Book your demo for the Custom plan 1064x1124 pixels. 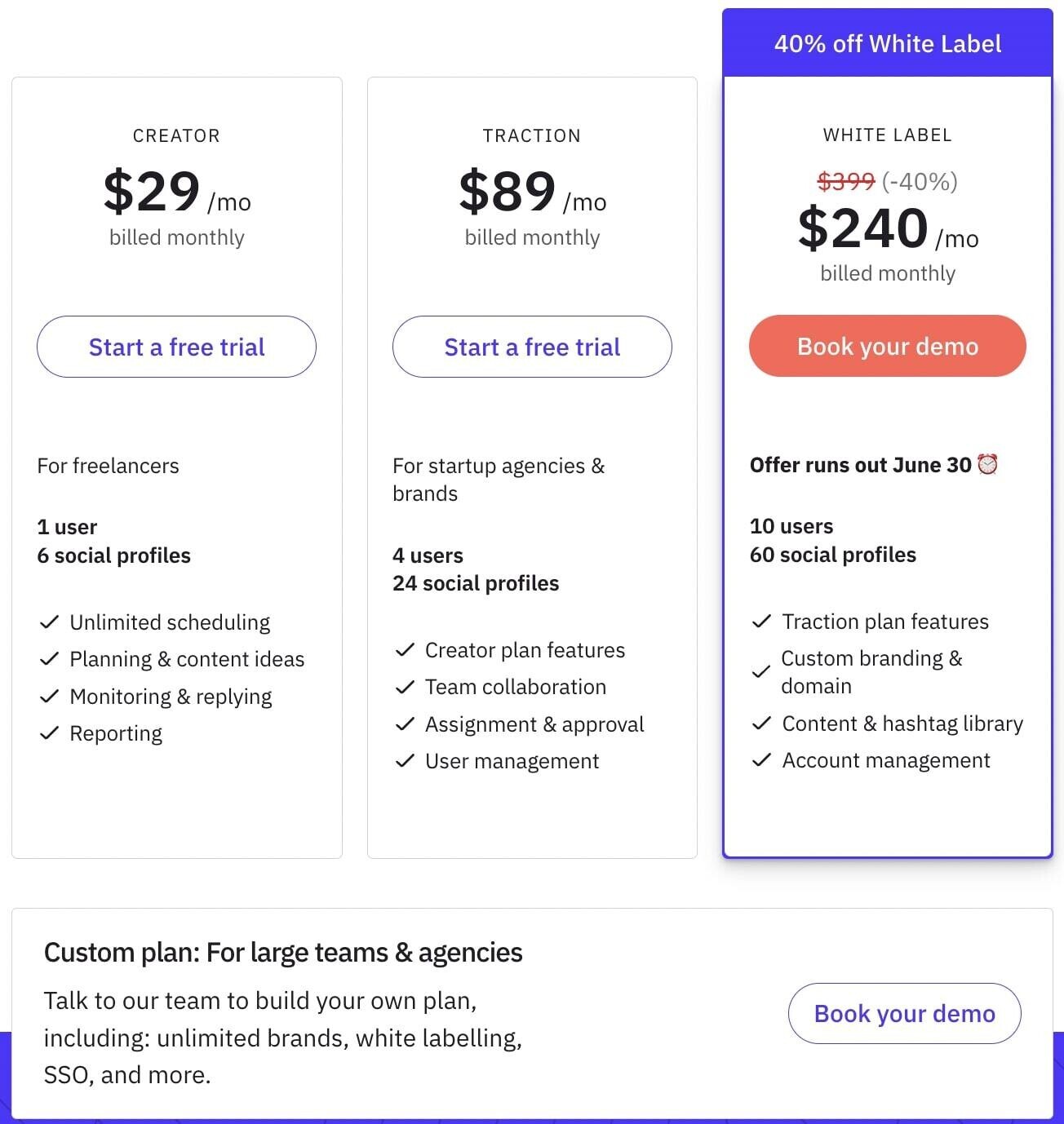coord(903,1014)
